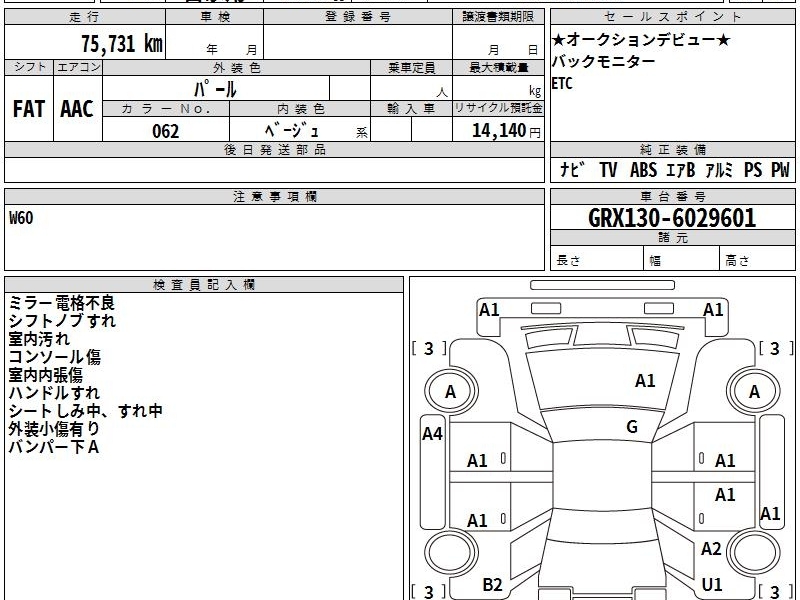Click chassis number GRX130-6029601
This screenshot has width=800, height=600.
pyautogui.click(x=672, y=218)
